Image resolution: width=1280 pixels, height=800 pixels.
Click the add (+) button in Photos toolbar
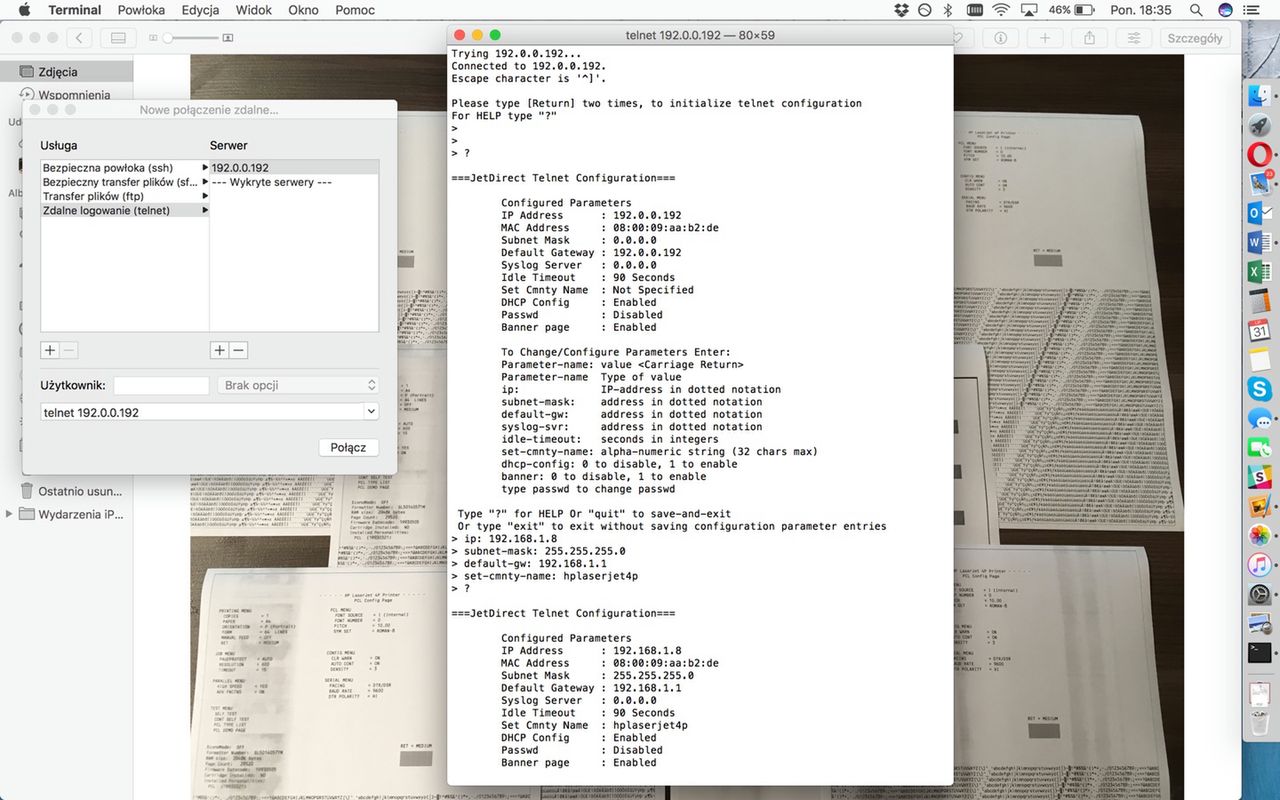[1045, 37]
